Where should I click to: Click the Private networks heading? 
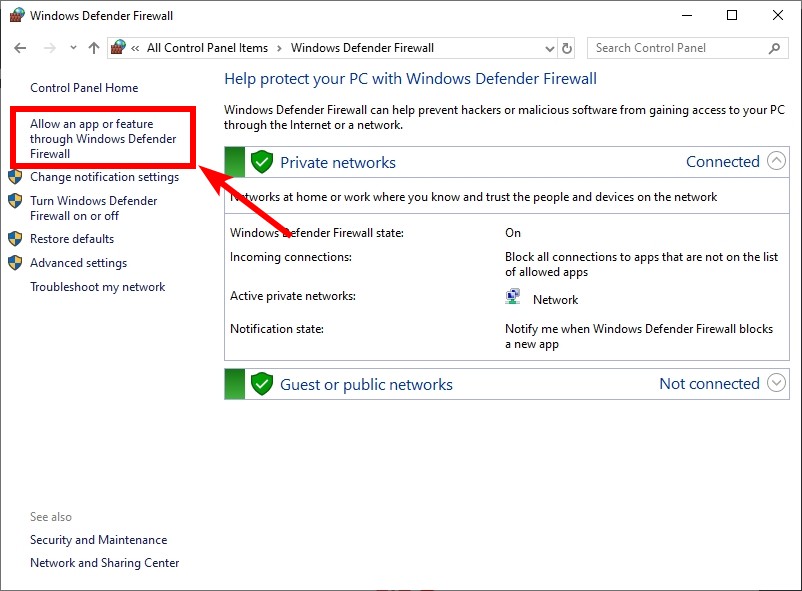tap(338, 163)
